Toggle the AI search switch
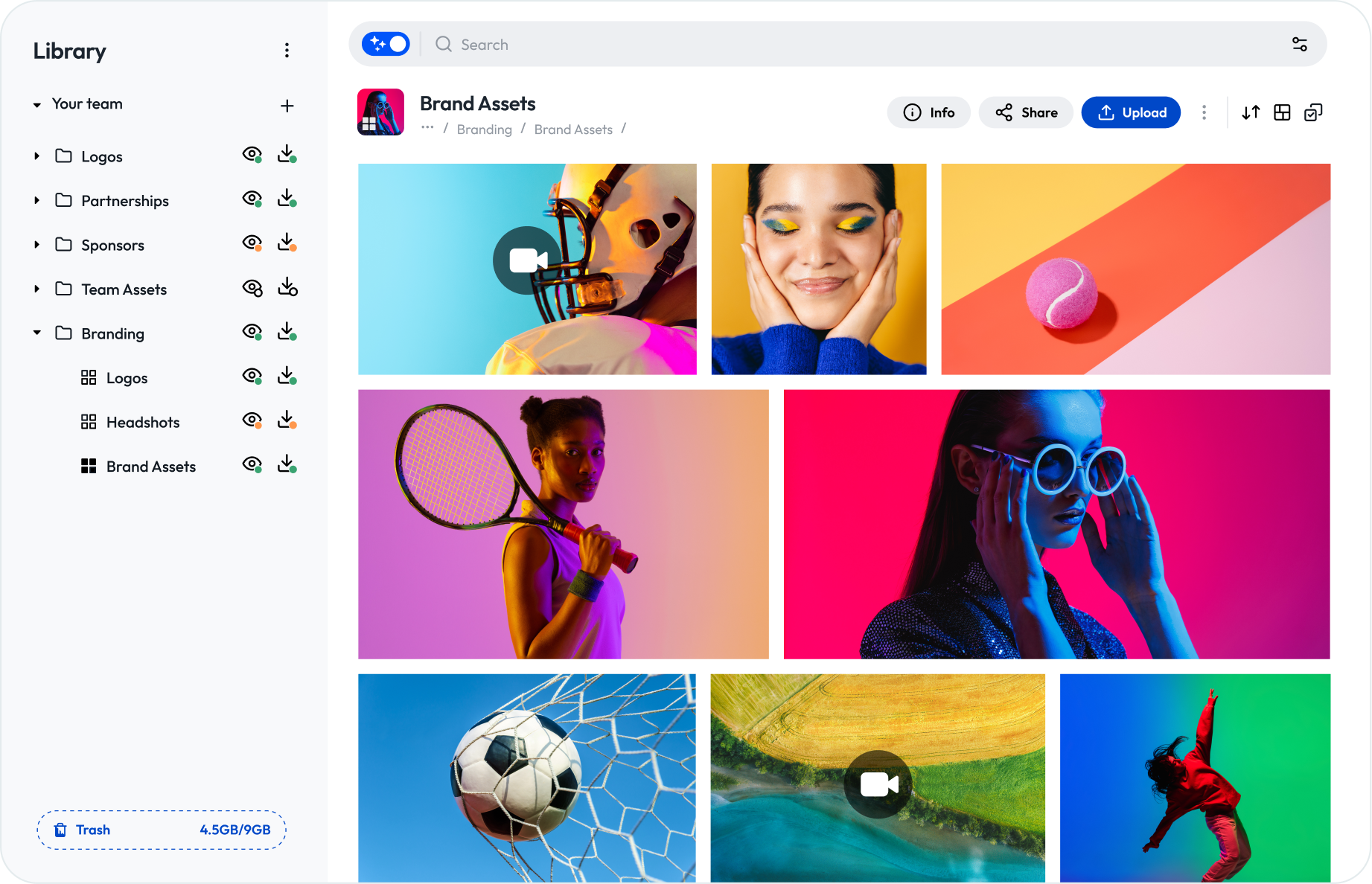Viewport: 1372px width, 884px height. coord(386,45)
